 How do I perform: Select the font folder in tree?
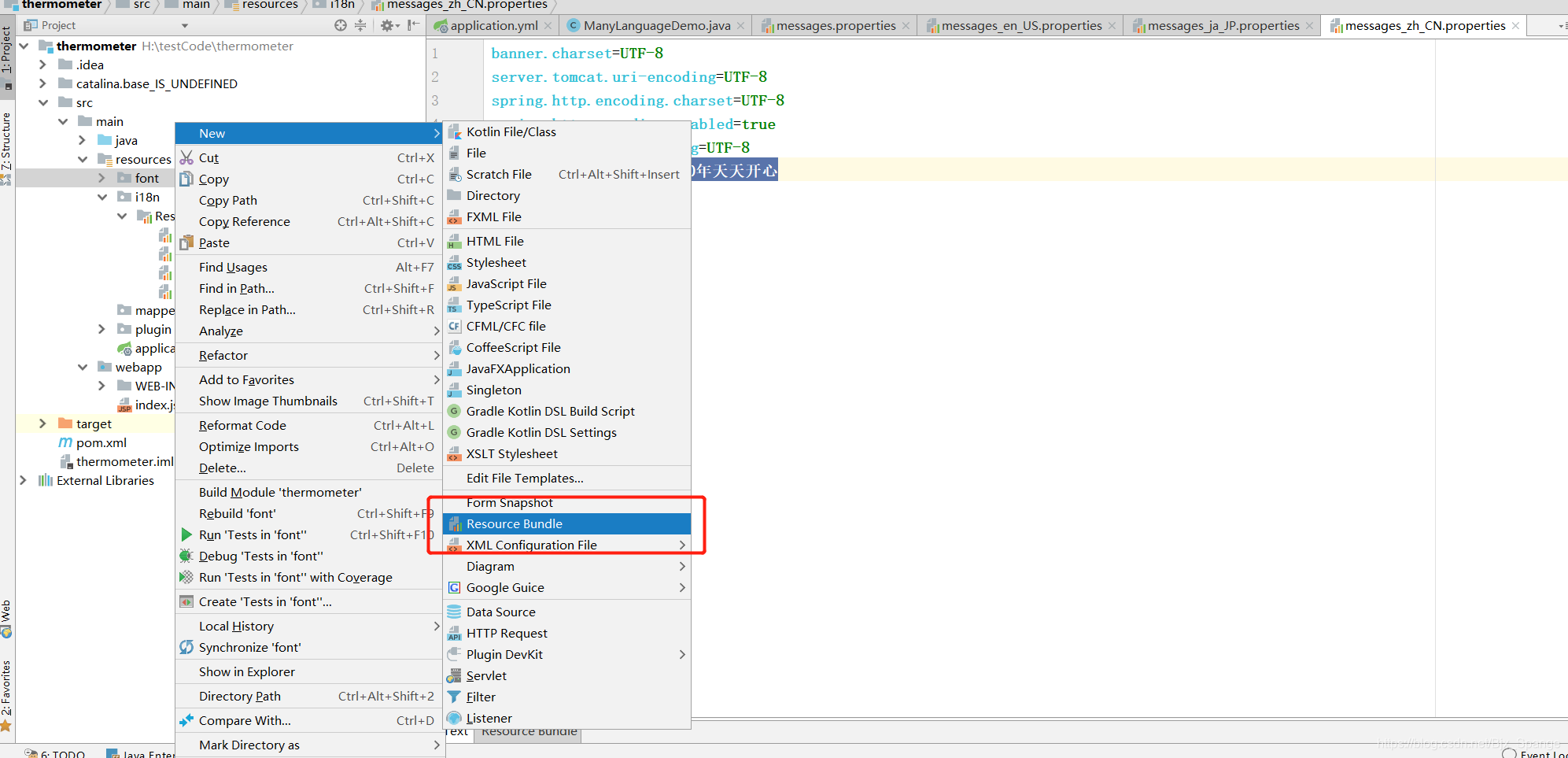pyautogui.click(x=146, y=178)
